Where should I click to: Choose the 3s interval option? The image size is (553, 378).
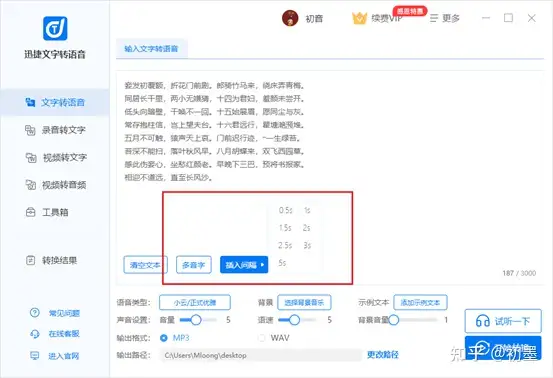pos(307,245)
